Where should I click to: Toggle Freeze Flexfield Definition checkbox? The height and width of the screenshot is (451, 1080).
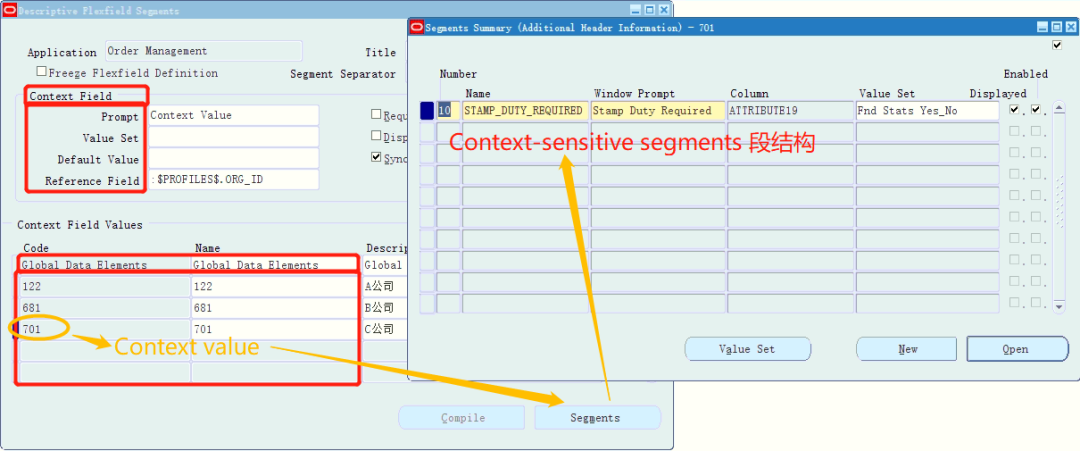(x=42, y=72)
